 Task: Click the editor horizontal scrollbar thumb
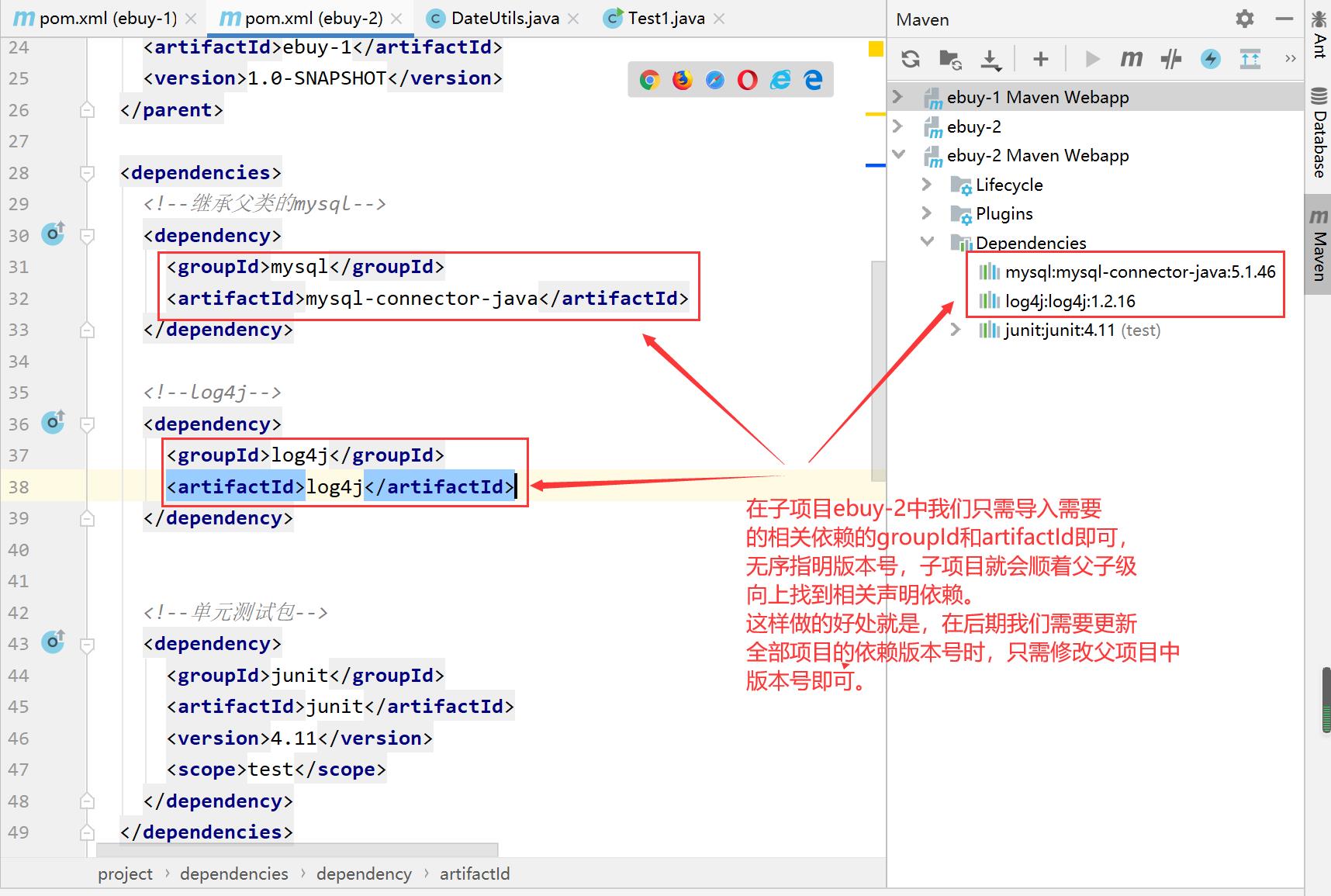pyautogui.click(x=297, y=850)
